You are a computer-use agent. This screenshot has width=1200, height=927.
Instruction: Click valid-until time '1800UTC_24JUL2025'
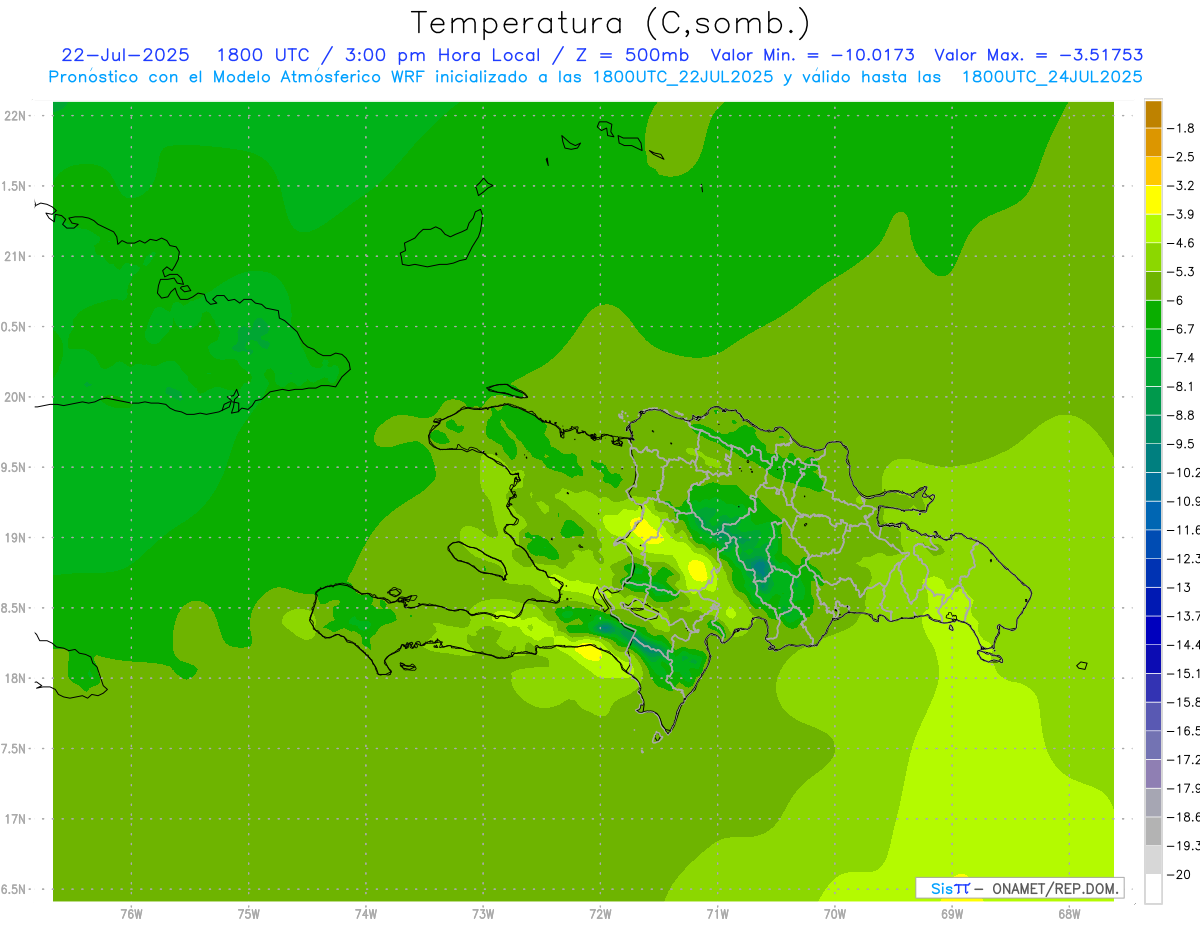click(x=1052, y=76)
